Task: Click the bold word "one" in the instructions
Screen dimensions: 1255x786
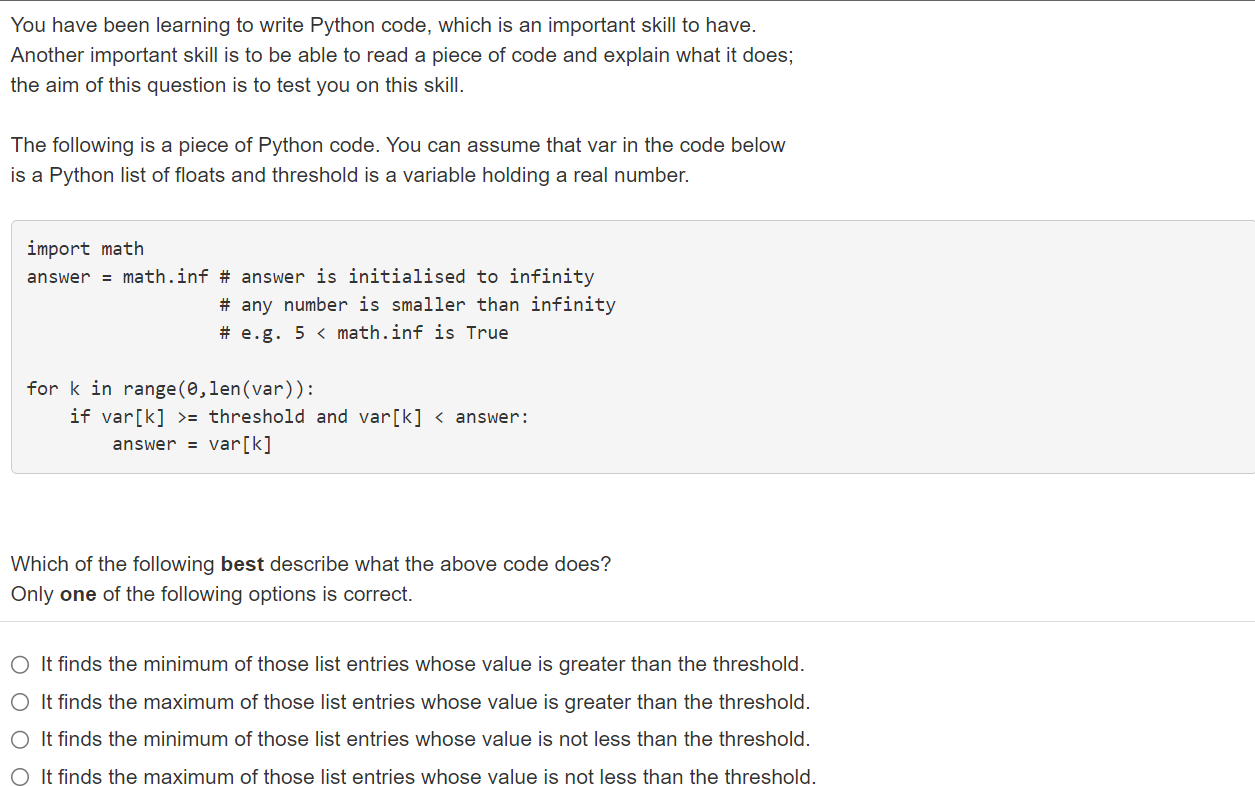Action: (78, 594)
